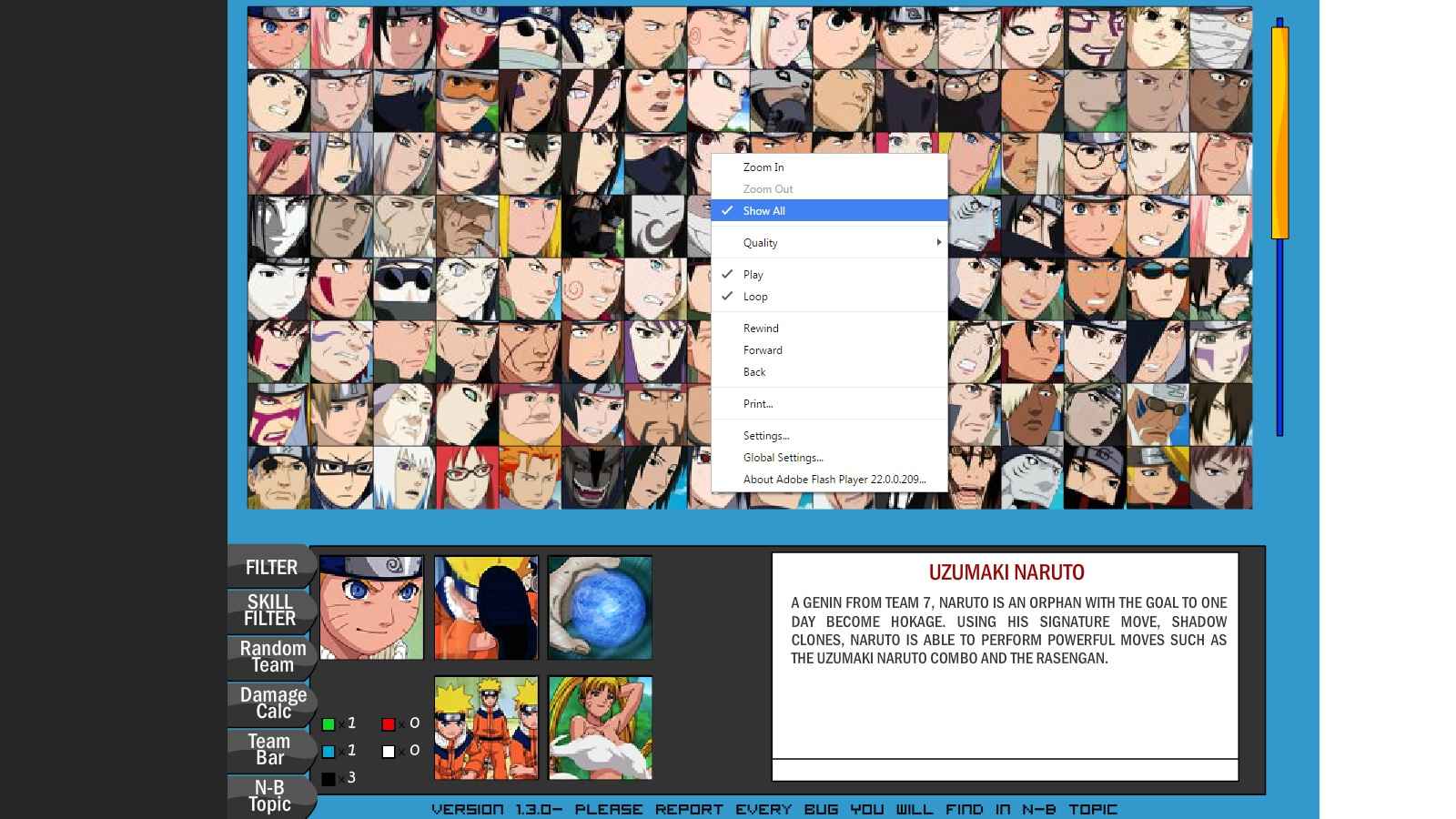Click the Sexy Technique skill icon
Screen dimensions: 1456x819
coord(600,728)
